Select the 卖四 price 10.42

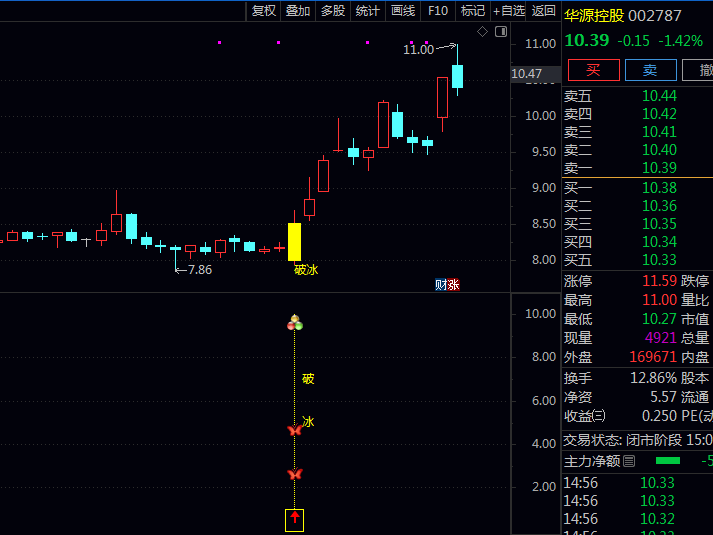(x=659, y=114)
